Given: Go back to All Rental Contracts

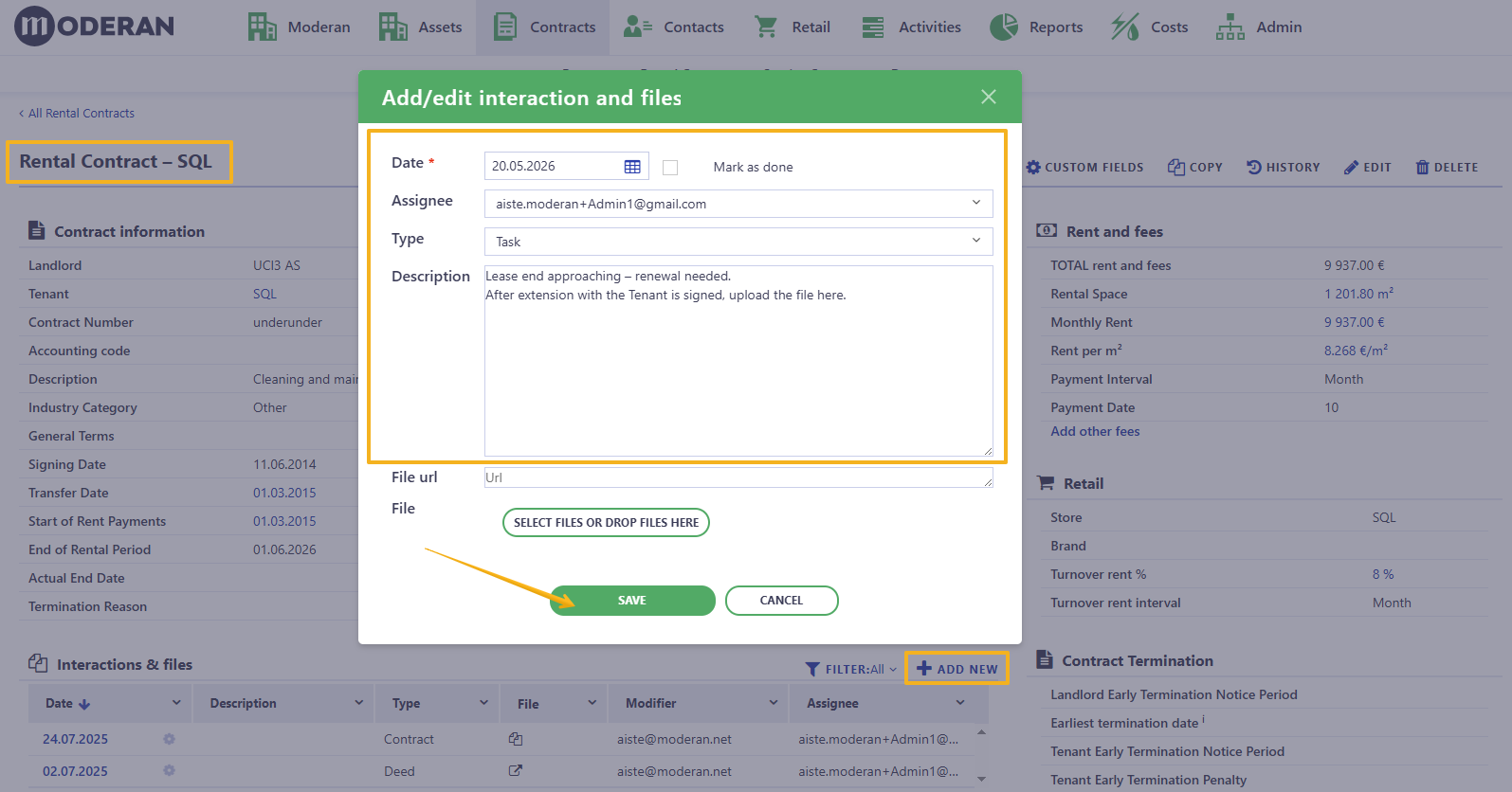Looking at the screenshot, I should 77,113.
